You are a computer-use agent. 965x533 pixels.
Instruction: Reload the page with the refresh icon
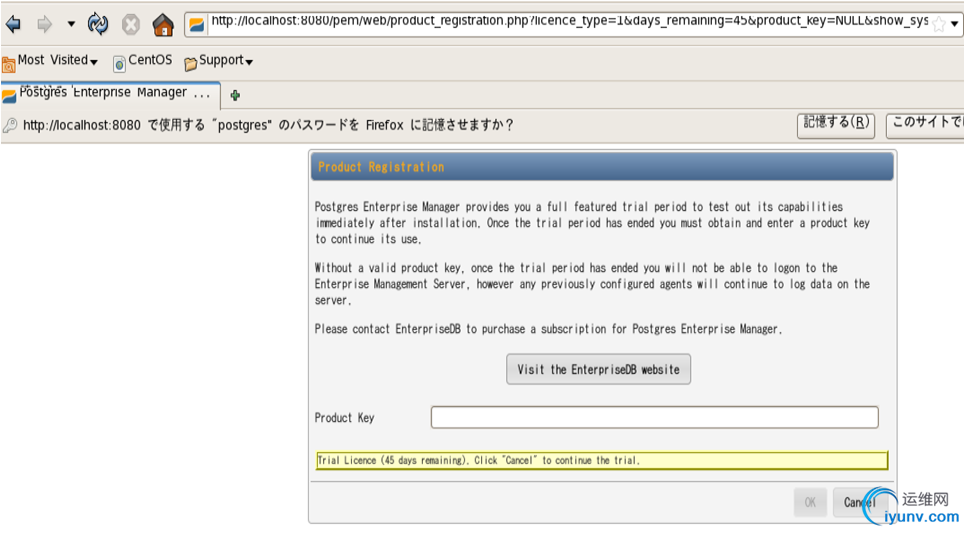click(x=98, y=25)
